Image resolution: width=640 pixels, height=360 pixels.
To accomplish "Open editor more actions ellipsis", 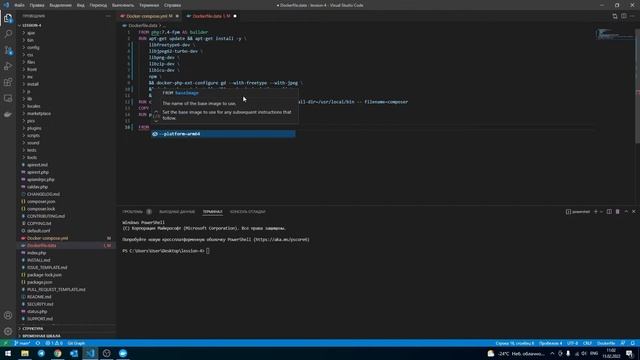I will [x=633, y=16].
